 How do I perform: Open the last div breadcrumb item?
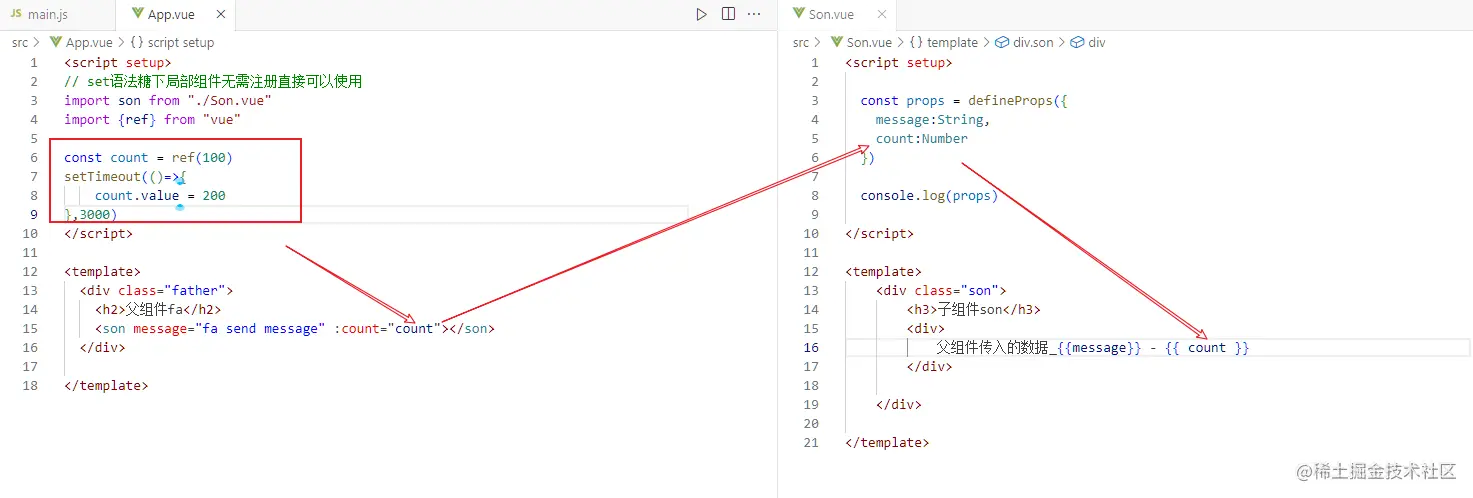tap(1088, 42)
